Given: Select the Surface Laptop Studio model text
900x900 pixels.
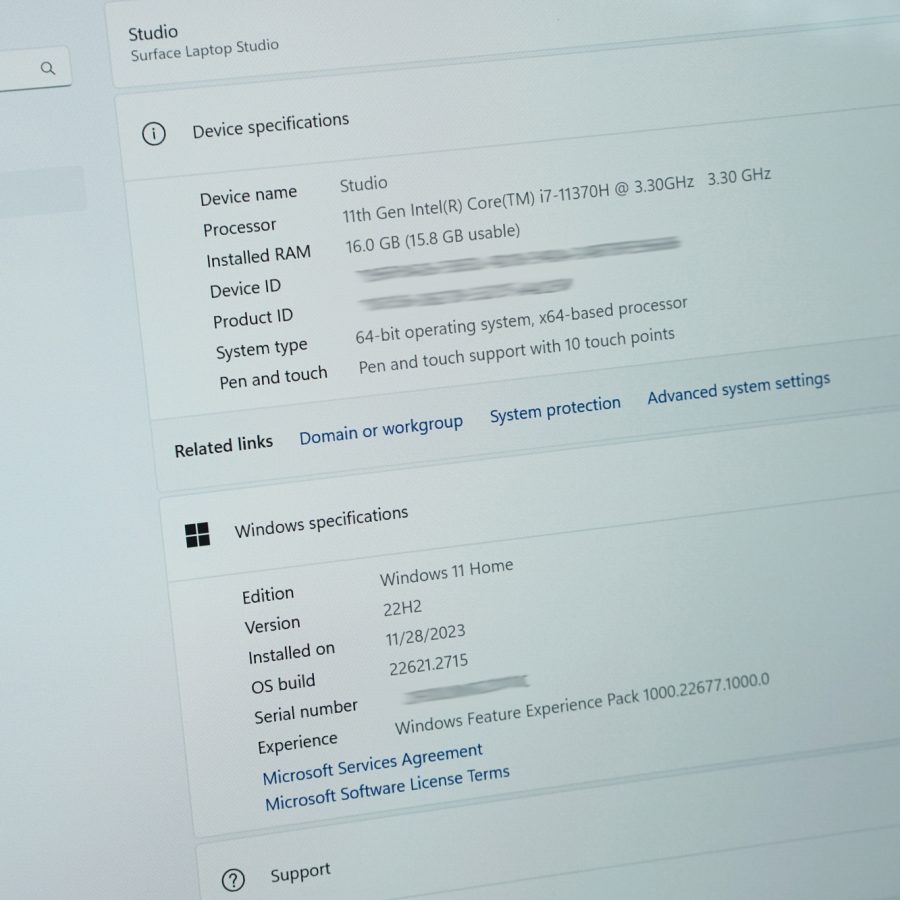Looking at the screenshot, I should [x=205, y=50].
